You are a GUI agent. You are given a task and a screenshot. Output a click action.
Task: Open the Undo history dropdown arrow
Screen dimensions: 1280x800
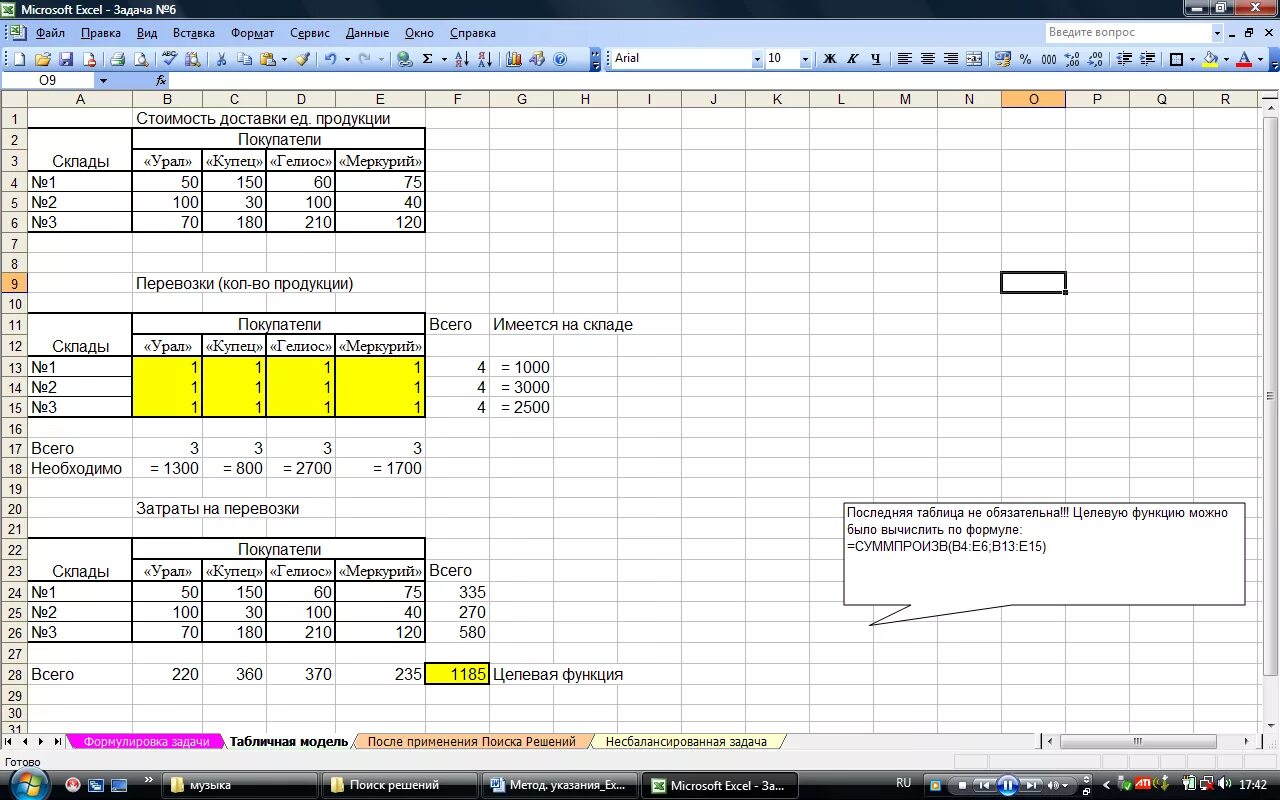pyautogui.click(x=347, y=59)
